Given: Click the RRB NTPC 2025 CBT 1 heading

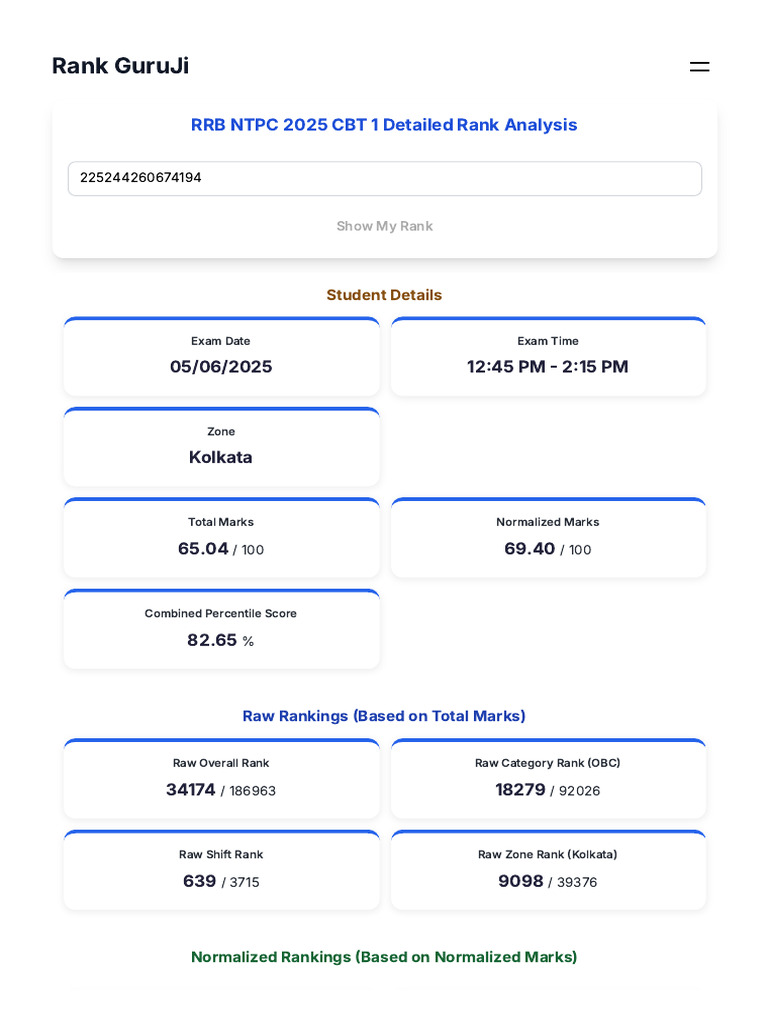Looking at the screenshot, I should (384, 125).
